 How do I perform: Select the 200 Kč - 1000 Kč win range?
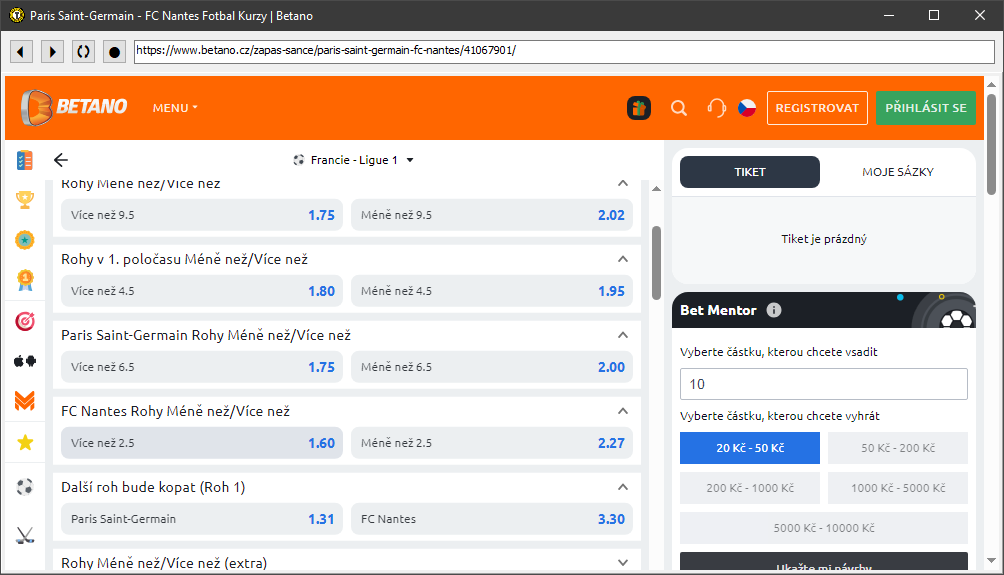click(x=749, y=488)
